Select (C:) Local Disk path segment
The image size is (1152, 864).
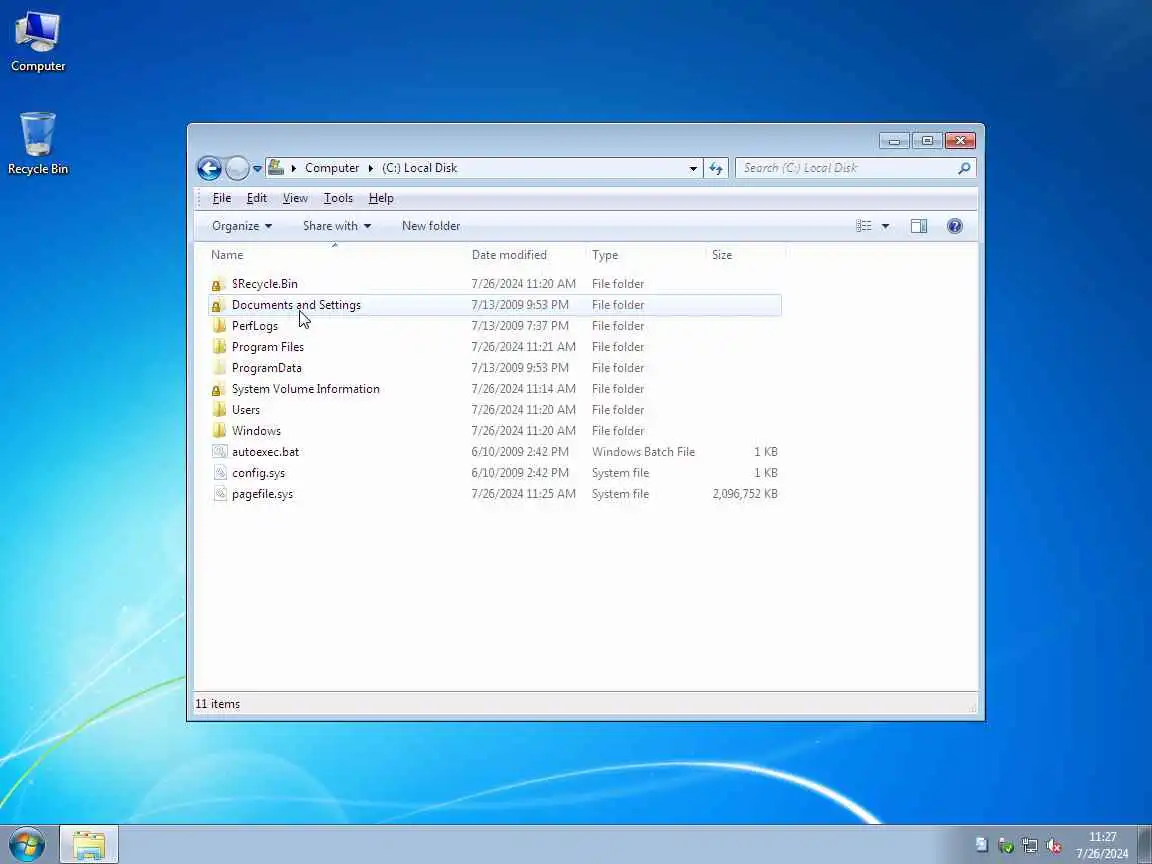(x=420, y=168)
